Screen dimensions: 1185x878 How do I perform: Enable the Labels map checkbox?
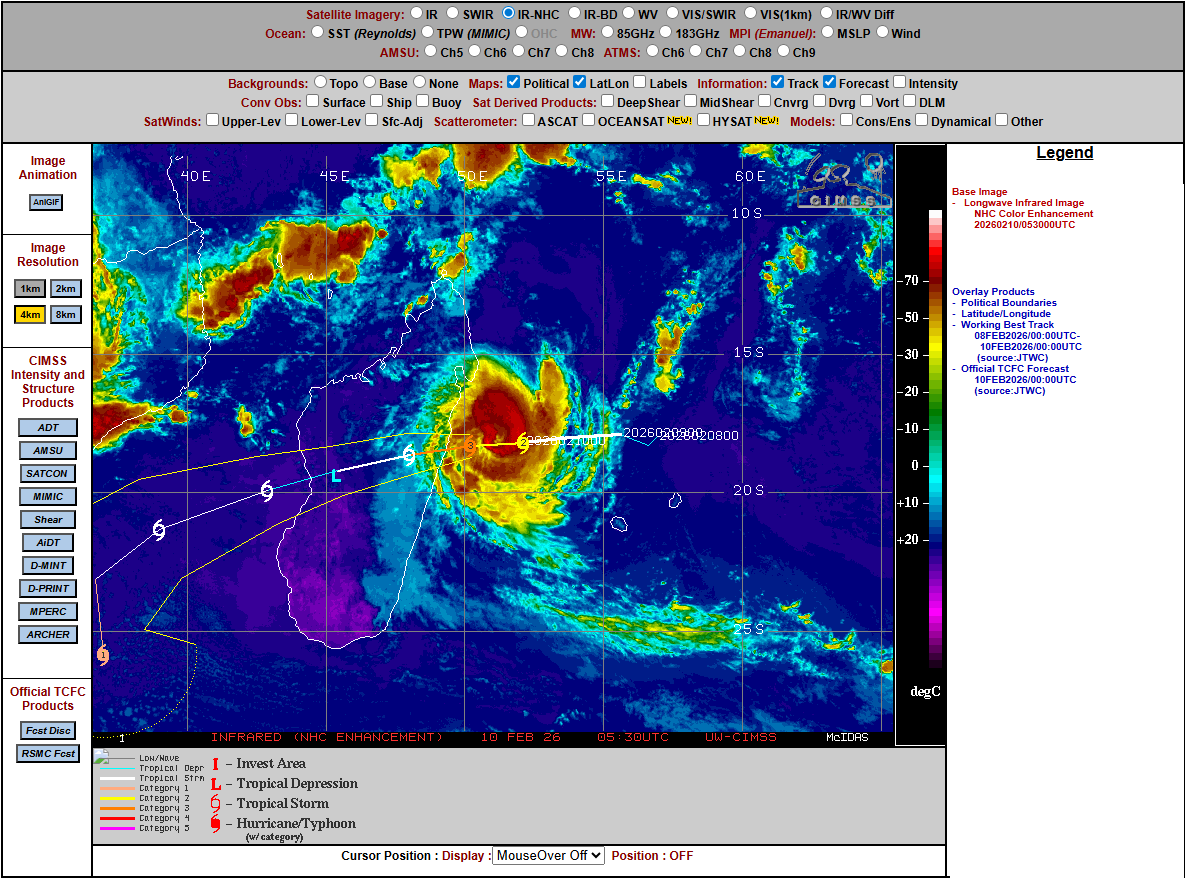coord(640,82)
